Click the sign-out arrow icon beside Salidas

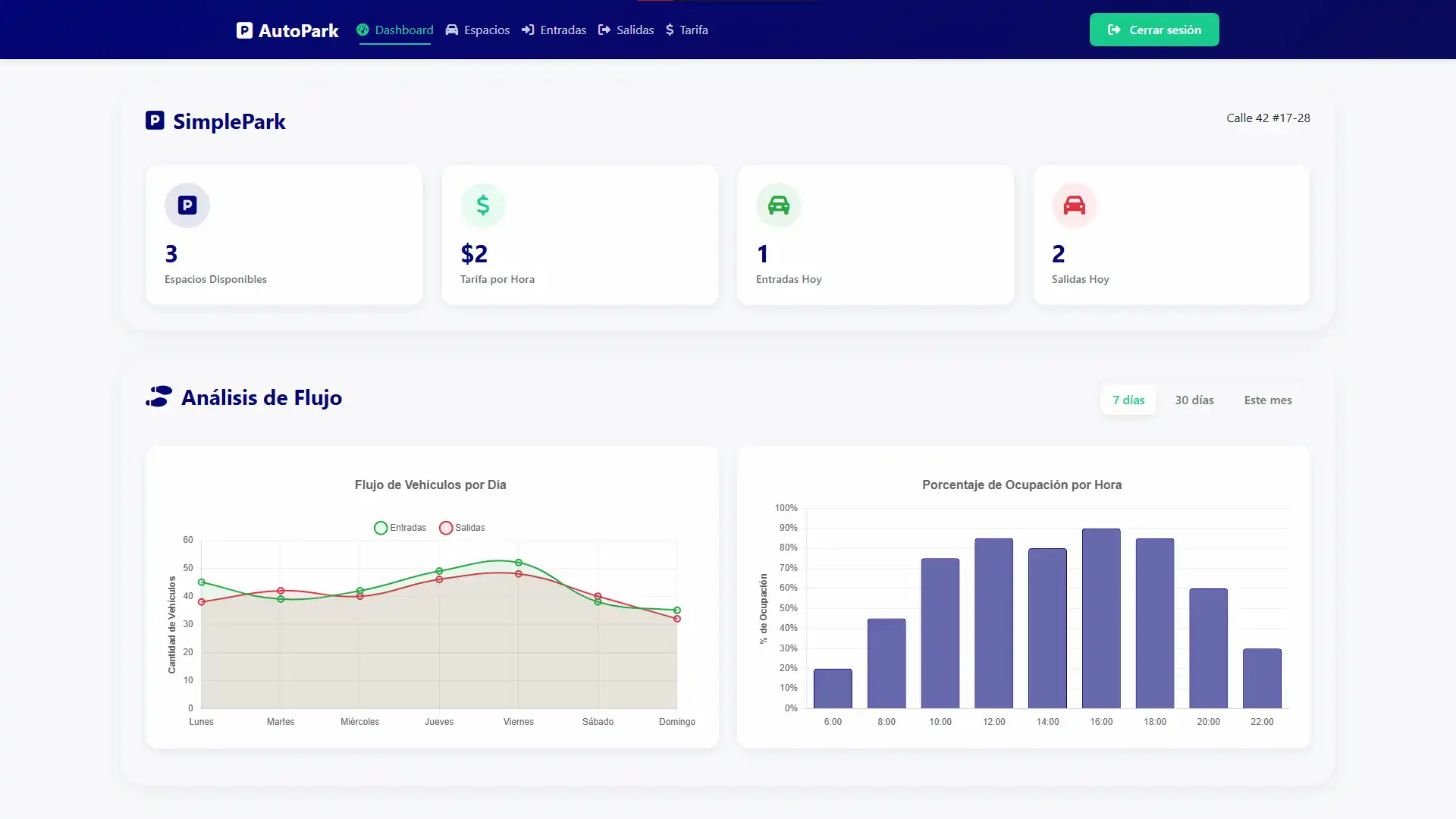[604, 30]
